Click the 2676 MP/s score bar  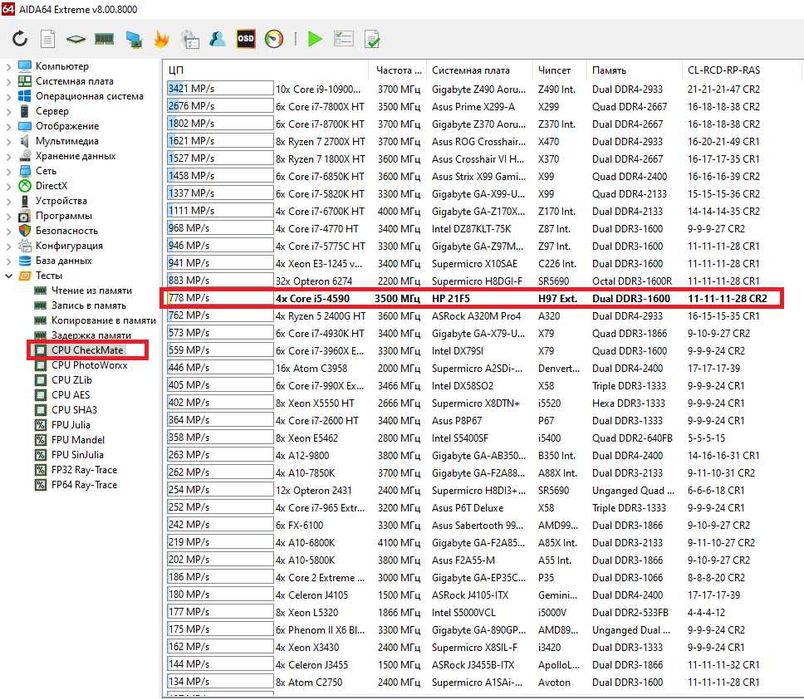click(x=220, y=106)
